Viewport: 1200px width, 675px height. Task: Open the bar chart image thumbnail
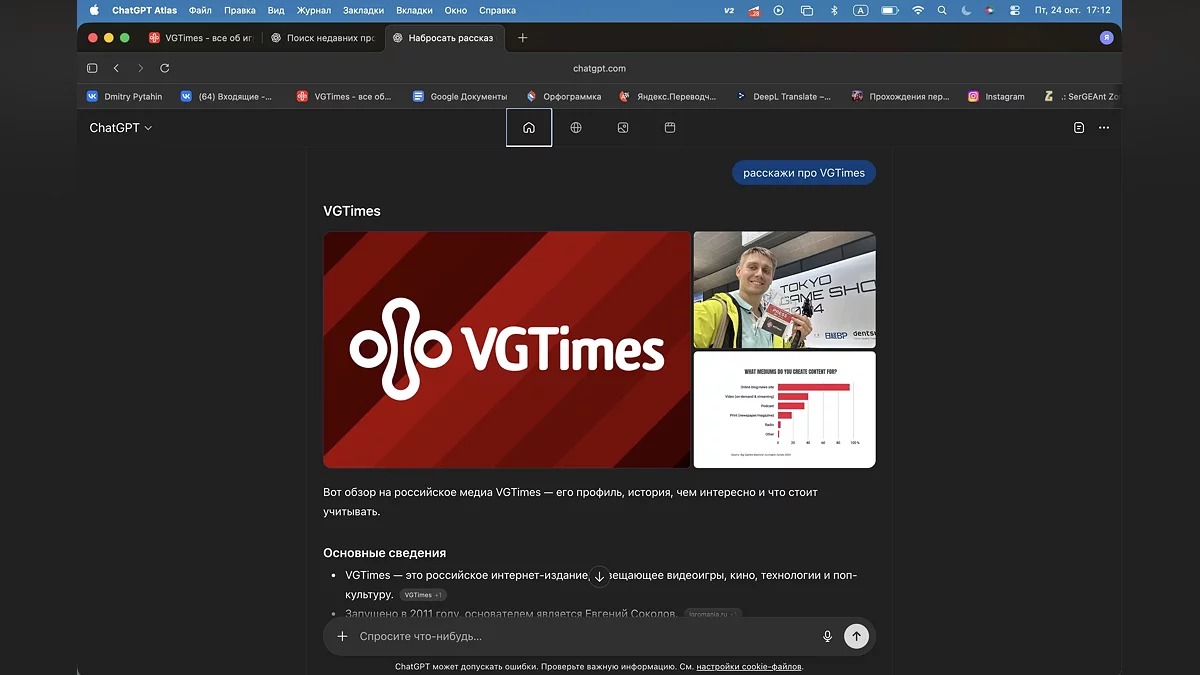click(785, 409)
